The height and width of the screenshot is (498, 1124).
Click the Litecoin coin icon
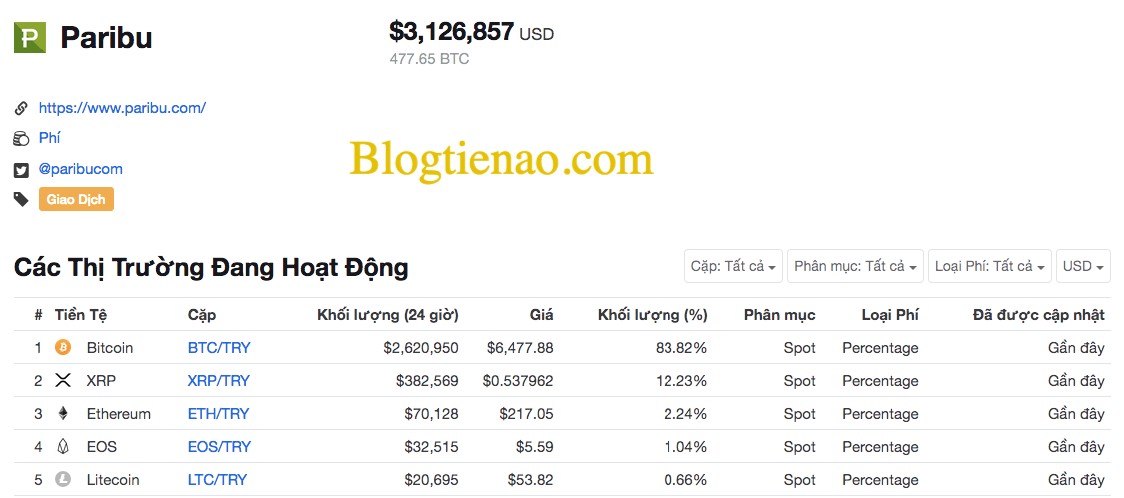(63, 479)
